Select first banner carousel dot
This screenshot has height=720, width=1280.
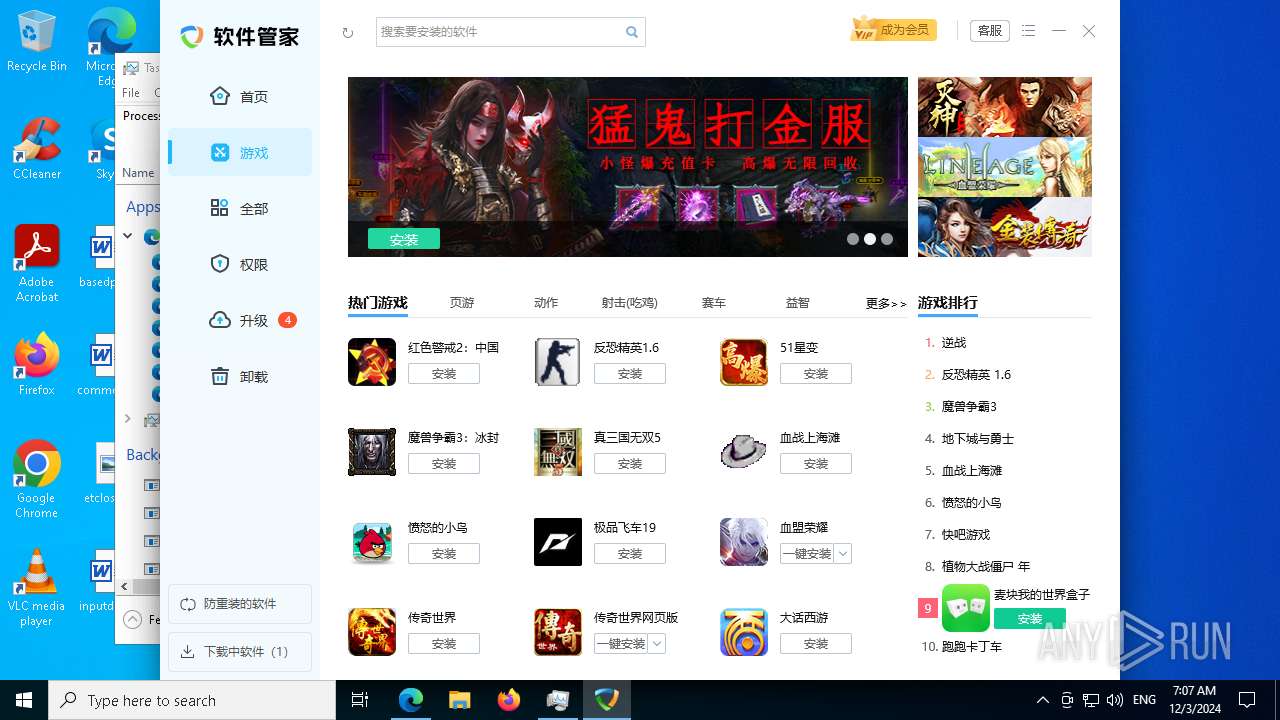click(x=853, y=239)
